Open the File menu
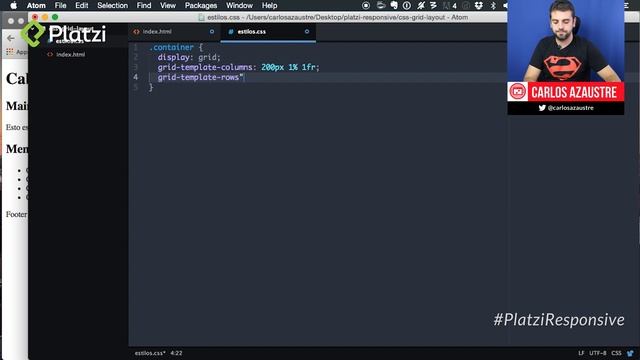The width and height of the screenshot is (640, 360). [60, 5]
